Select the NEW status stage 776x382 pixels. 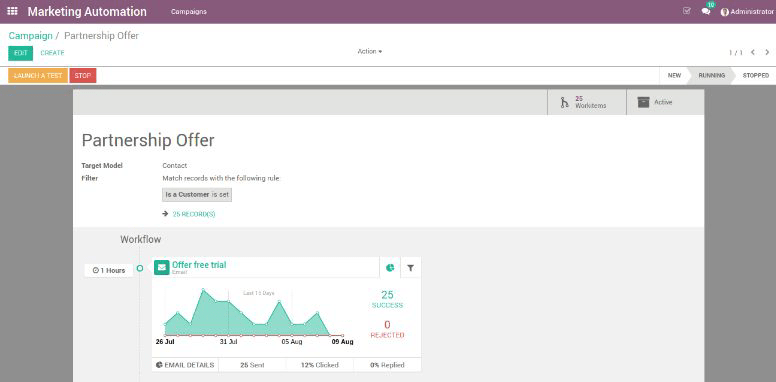(674, 76)
